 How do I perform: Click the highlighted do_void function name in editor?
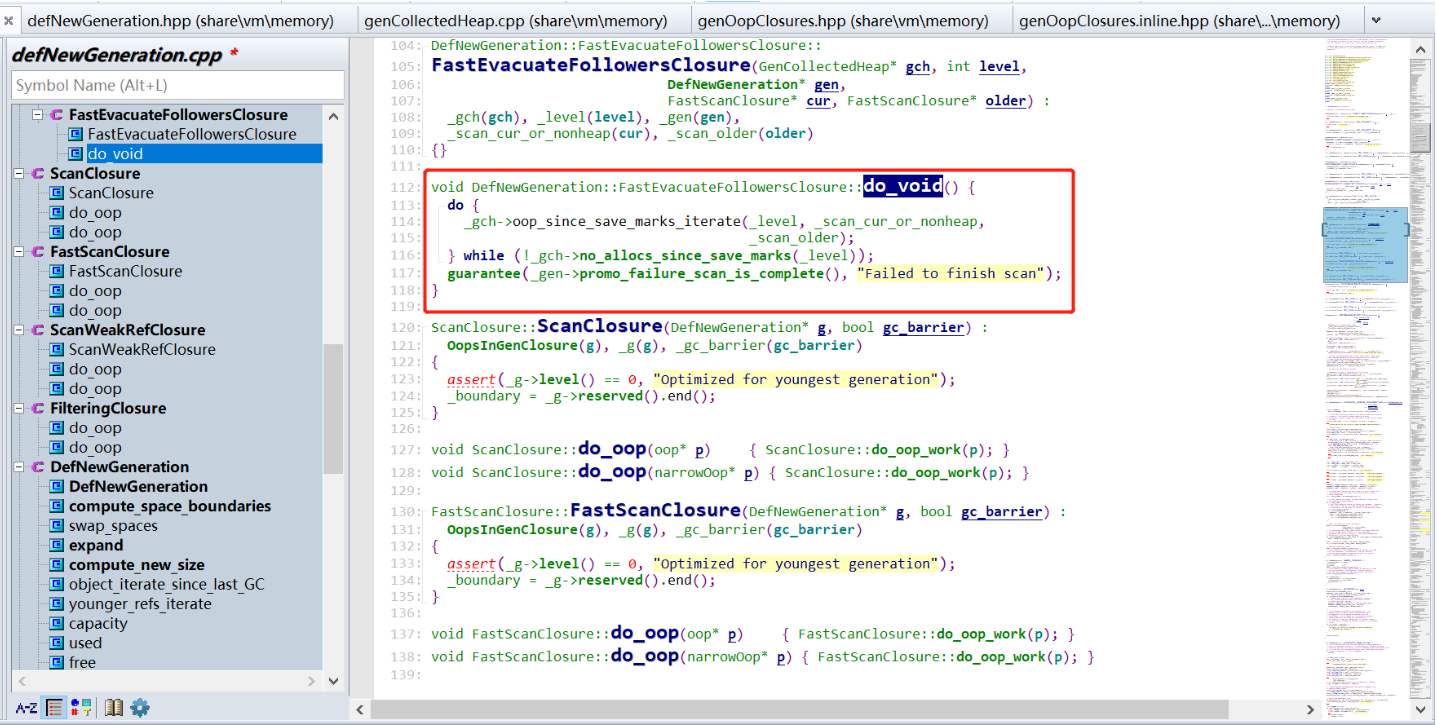pos(903,186)
